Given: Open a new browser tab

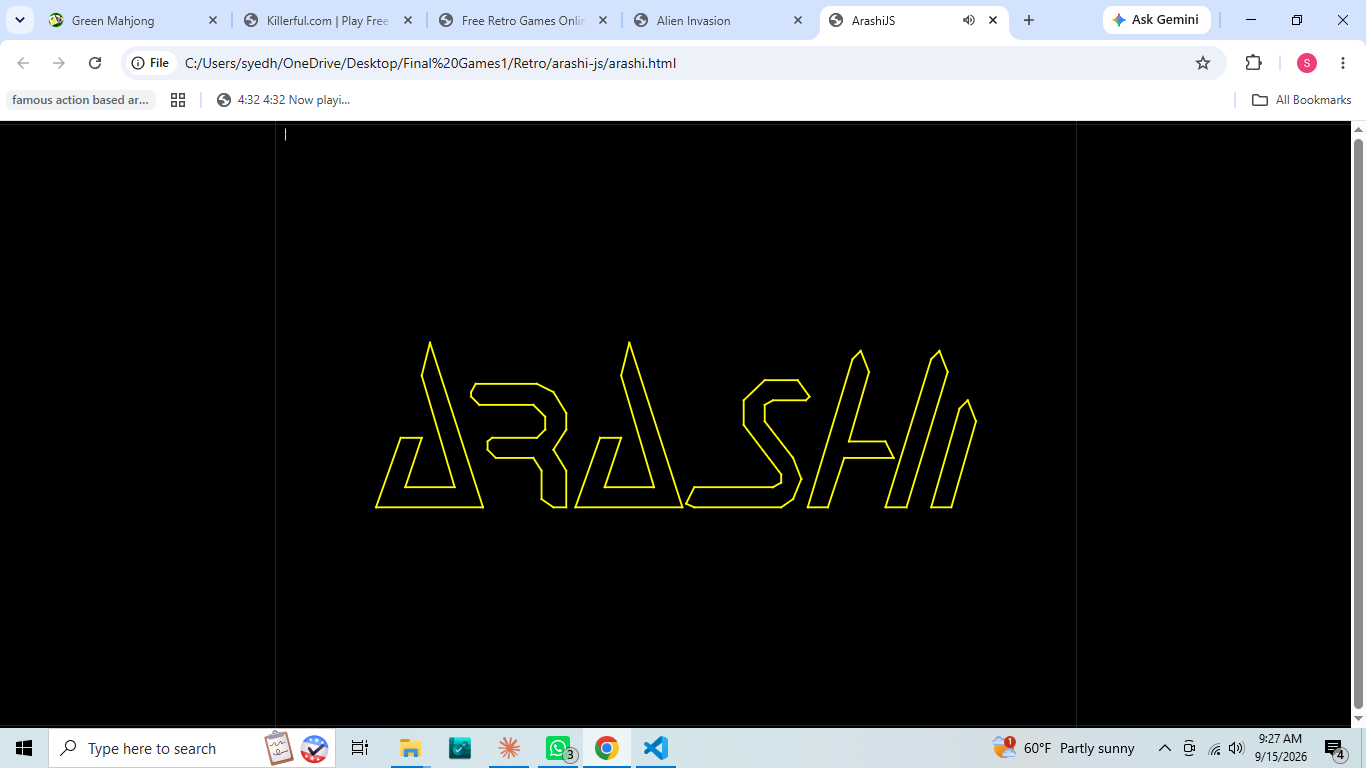Looking at the screenshot, I should (x=1029, y=20).
